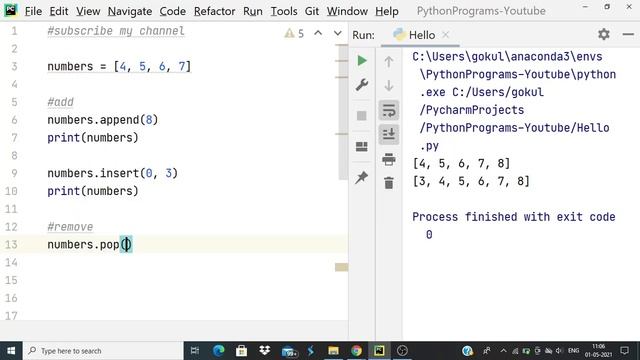Pin the Run tab with pin icon
Image resolution: width=640 pixels, height=360 pixels.
point(362,178)
